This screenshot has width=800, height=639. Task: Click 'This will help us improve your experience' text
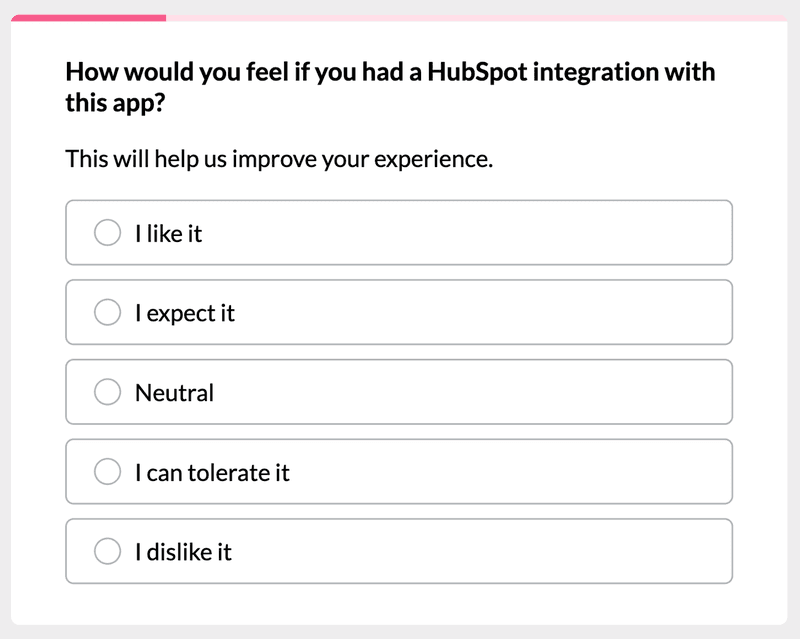[279, 158]
